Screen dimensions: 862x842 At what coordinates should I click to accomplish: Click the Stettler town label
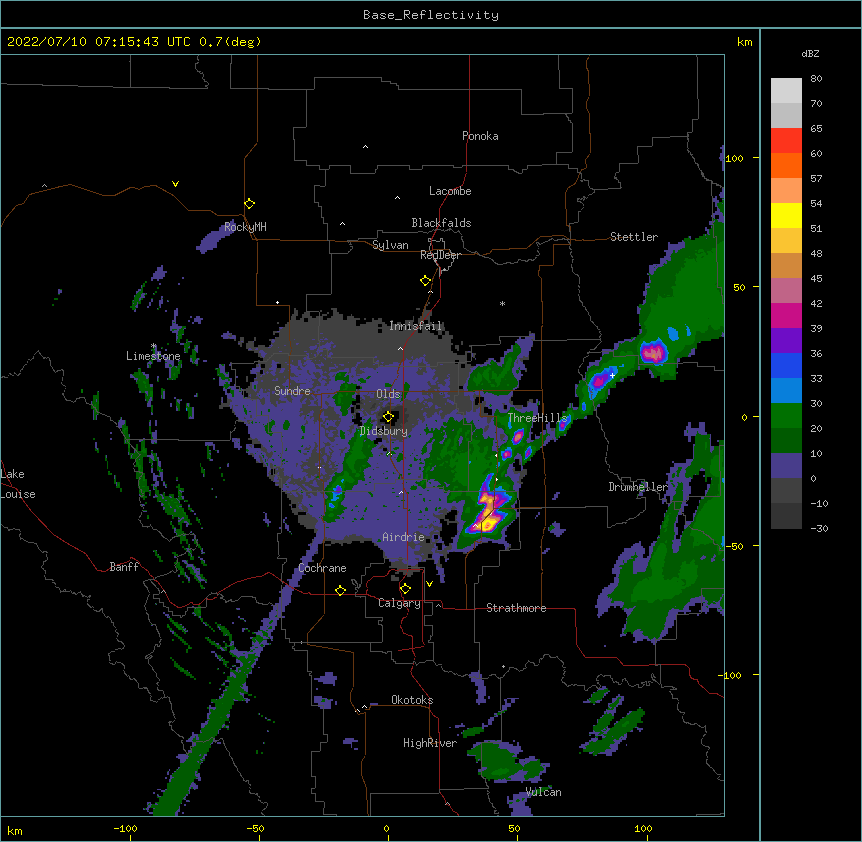click(634, 237)
